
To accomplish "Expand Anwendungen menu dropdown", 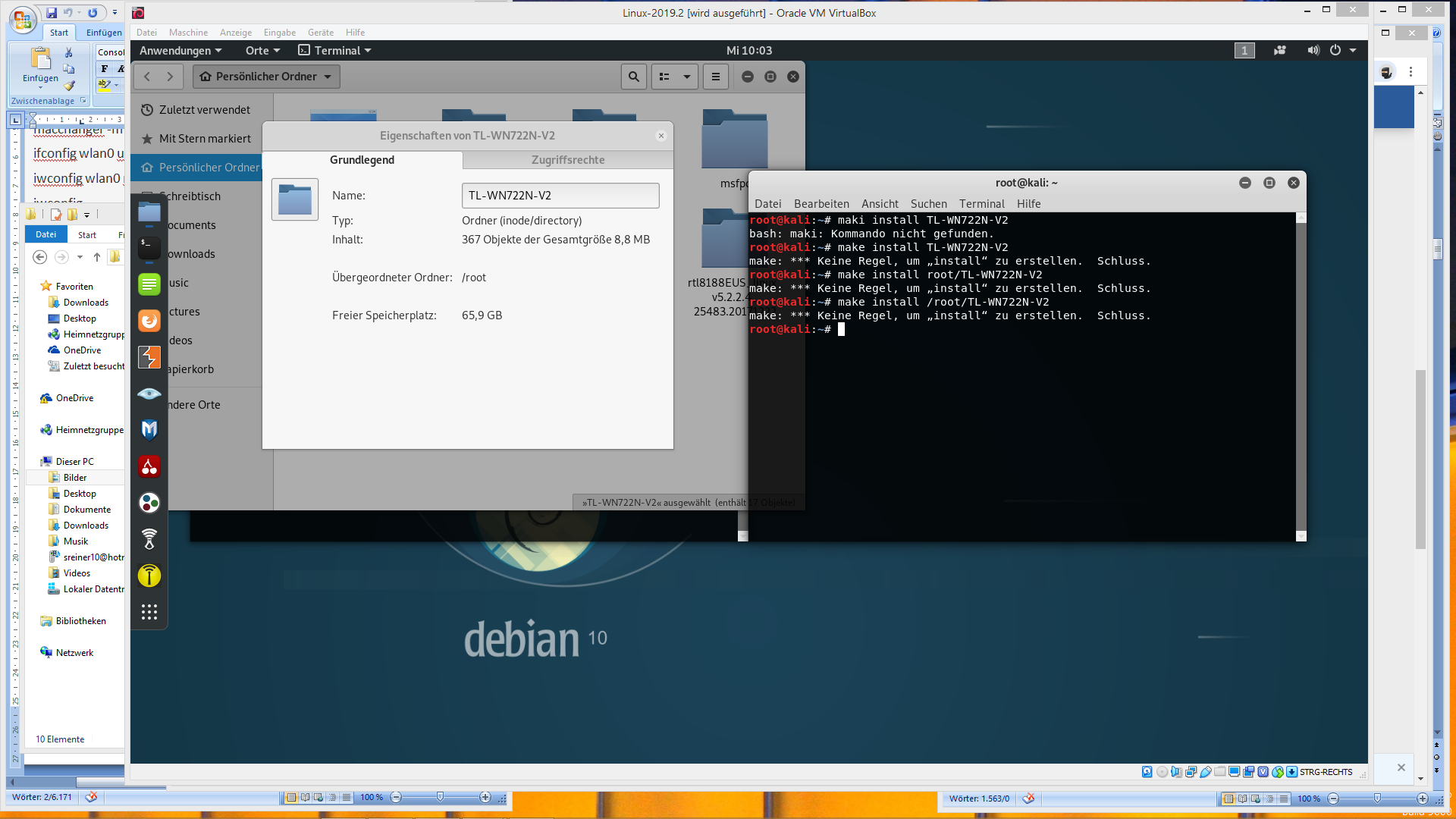I will 180,51.
